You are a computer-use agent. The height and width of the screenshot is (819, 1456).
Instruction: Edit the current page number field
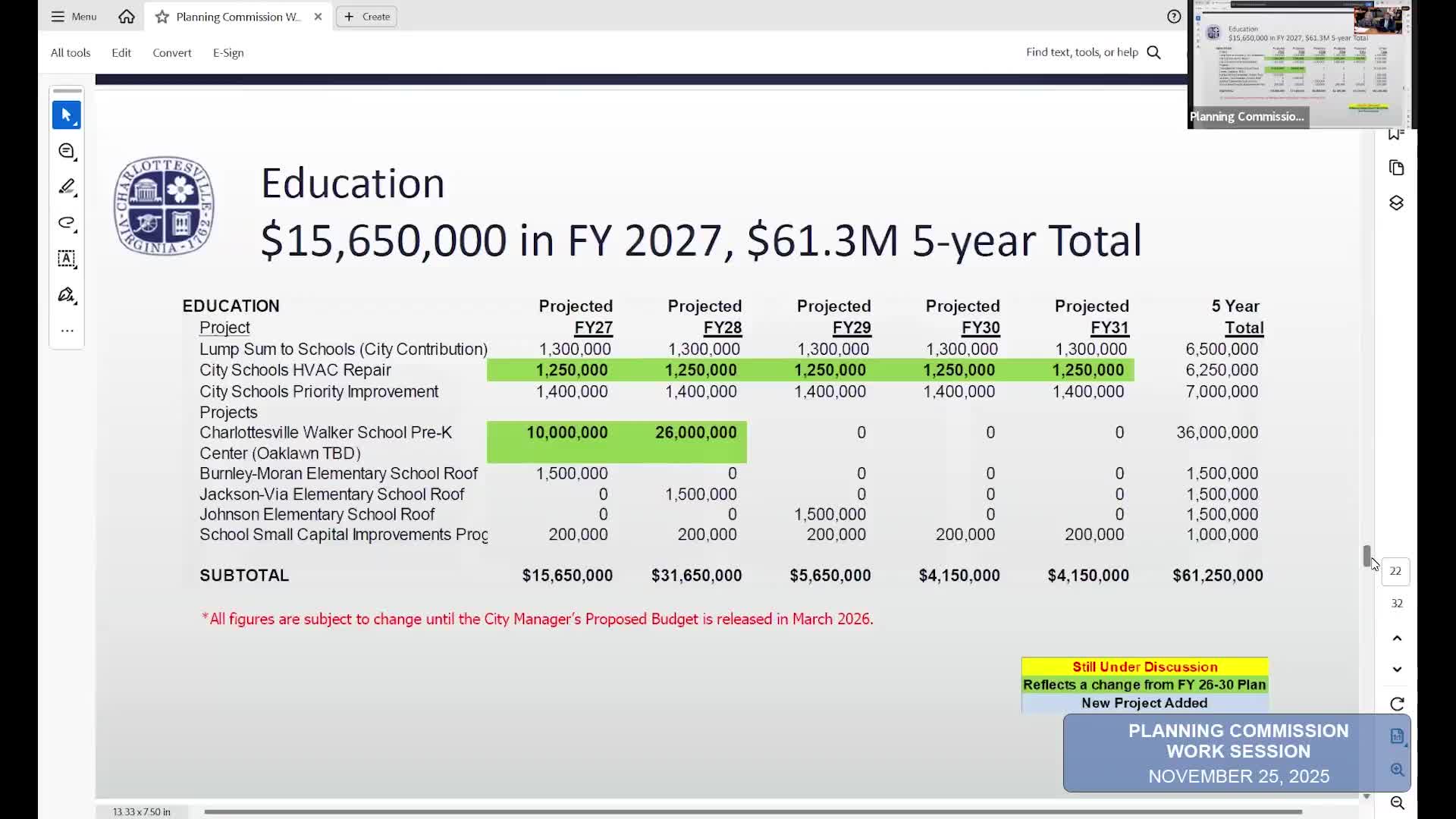click(x=1396, y=571)
